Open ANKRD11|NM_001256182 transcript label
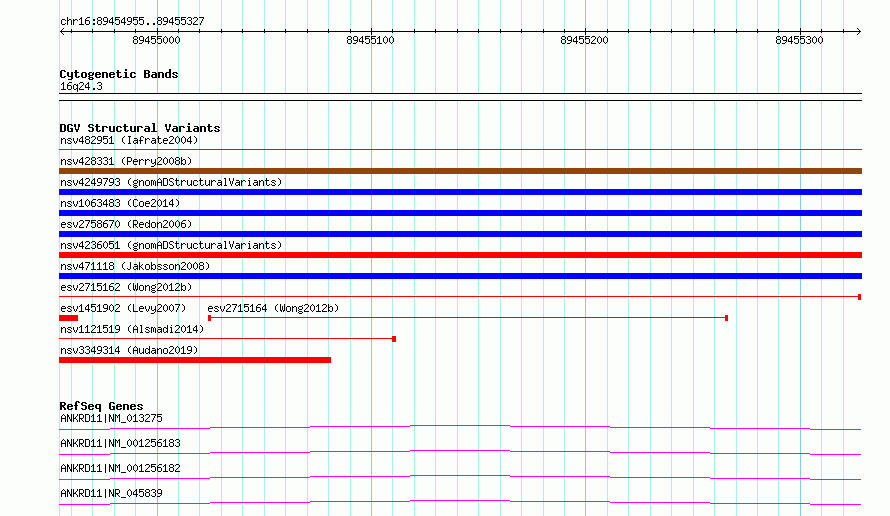 pyautogui.click(x=120, y=468)
